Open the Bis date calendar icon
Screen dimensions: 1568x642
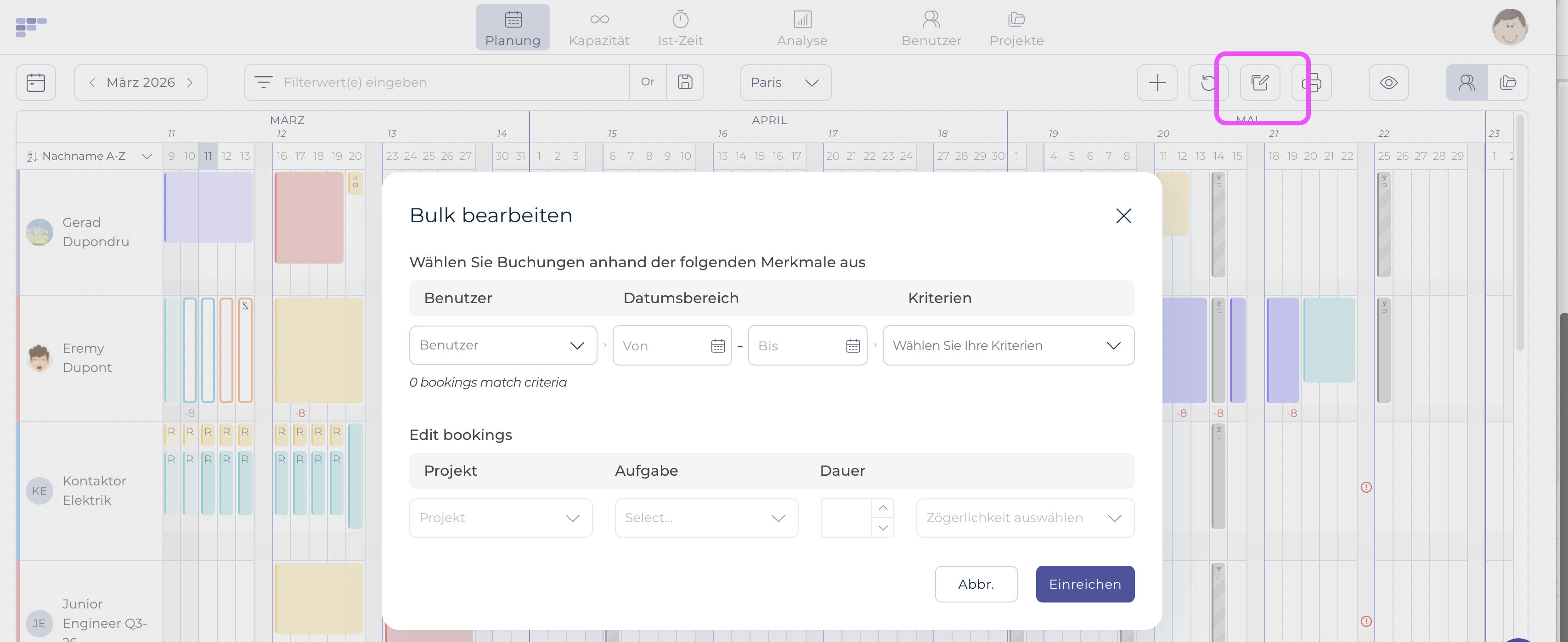tap(853, 346)
